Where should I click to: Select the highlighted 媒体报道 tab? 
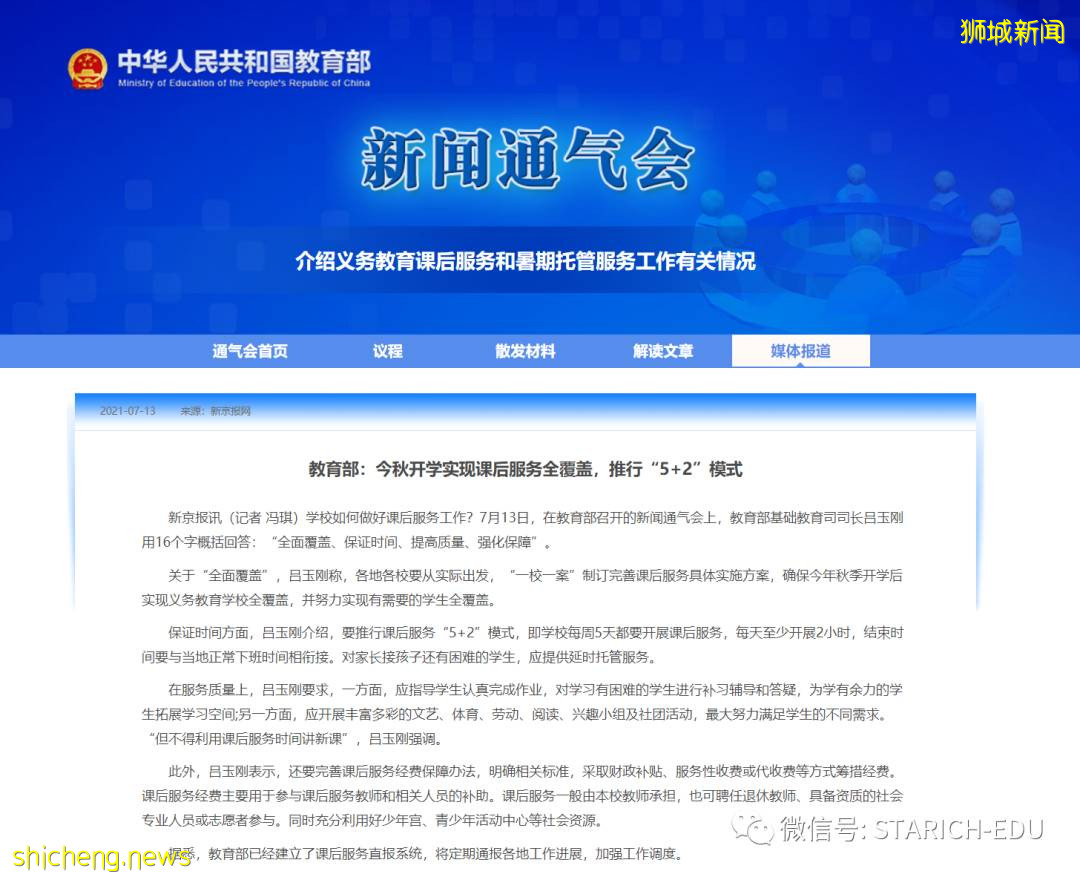(x=799, y=350)
